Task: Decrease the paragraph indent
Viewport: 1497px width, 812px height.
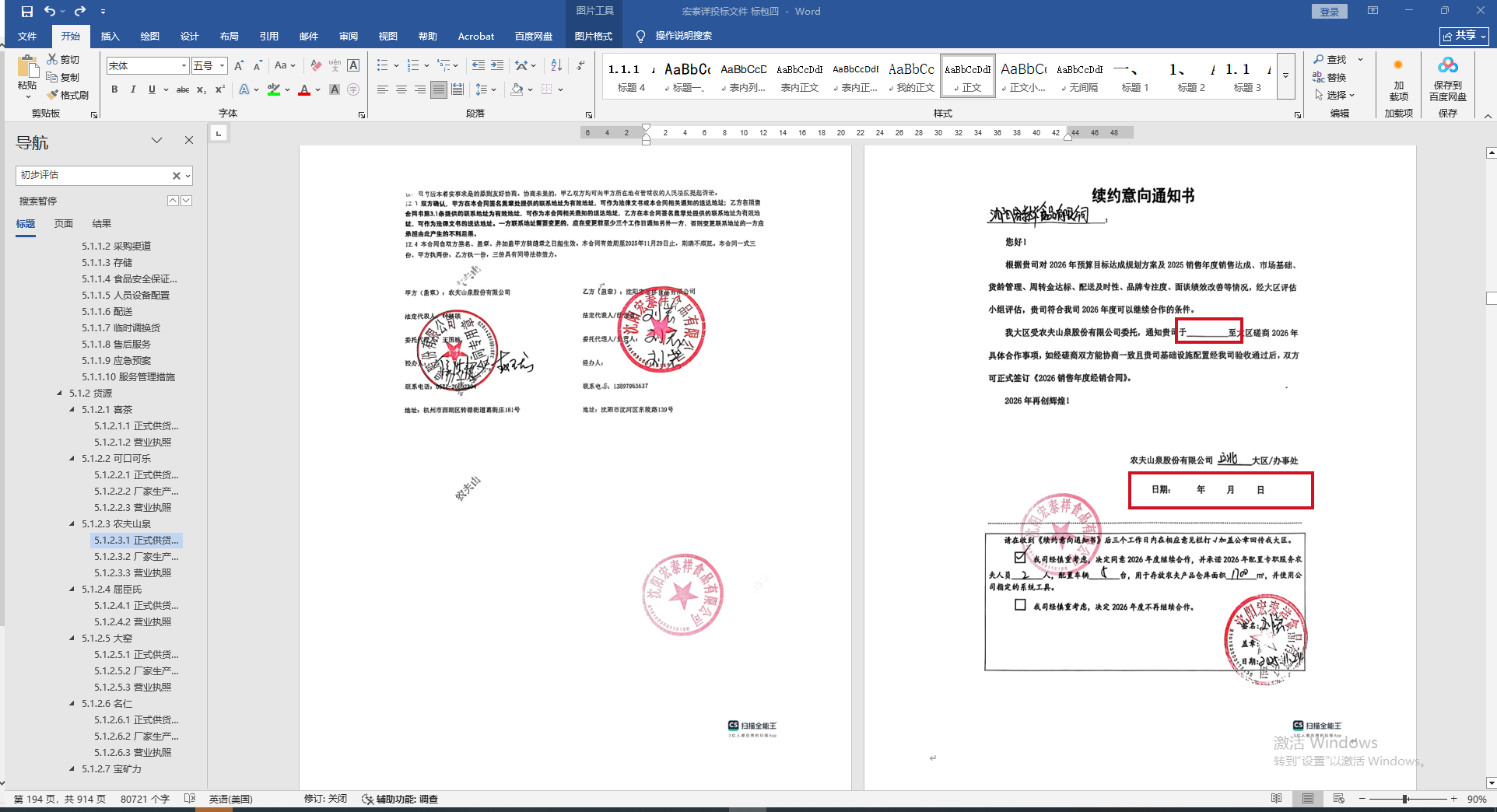Action: (x=478, y=65)
